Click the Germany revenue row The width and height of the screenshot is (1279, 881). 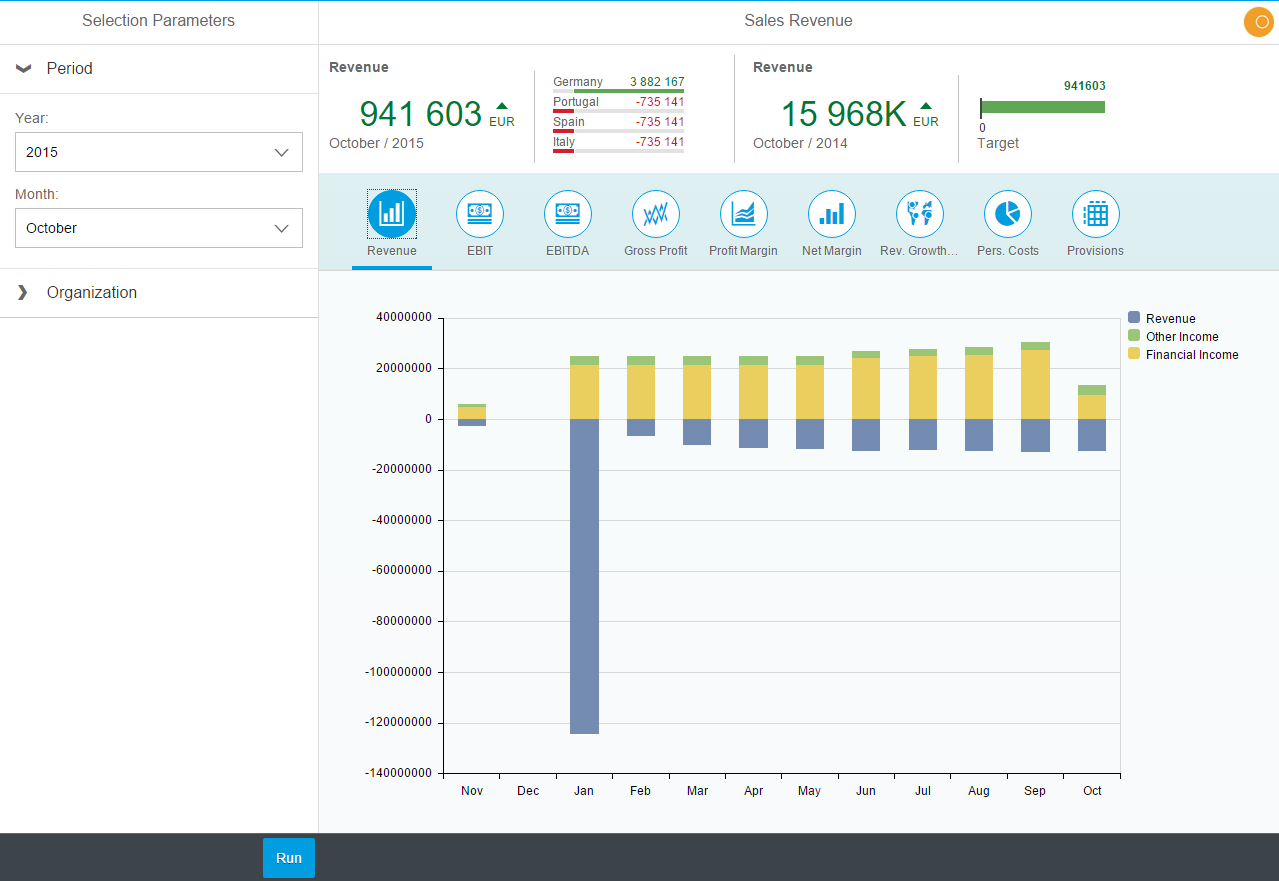618,81
